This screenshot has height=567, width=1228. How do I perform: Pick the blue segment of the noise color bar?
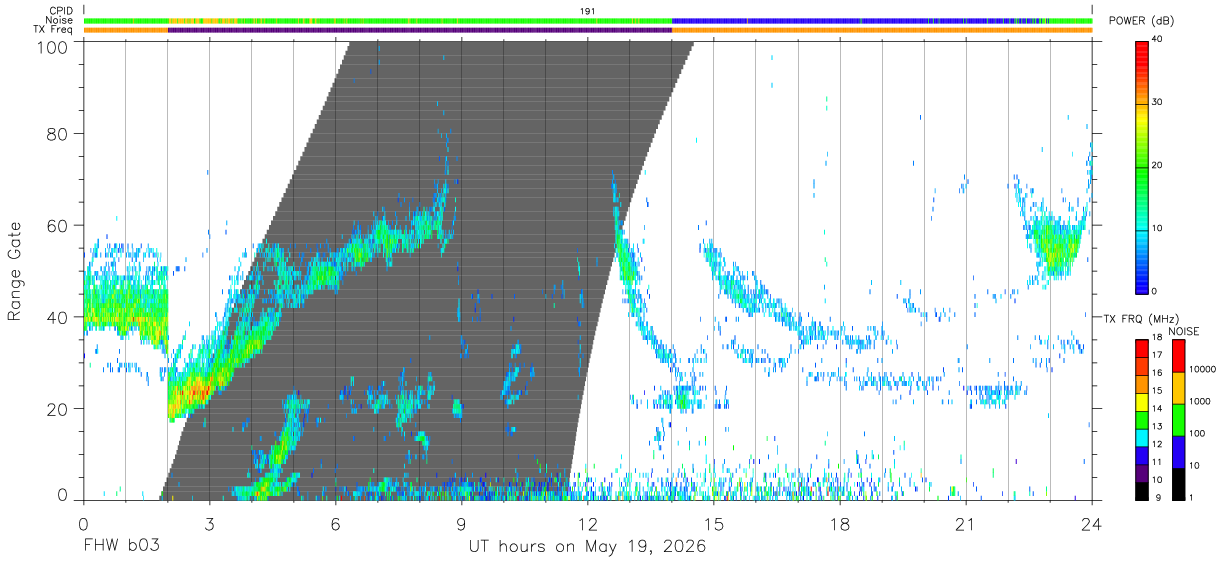click(1177, 451)
